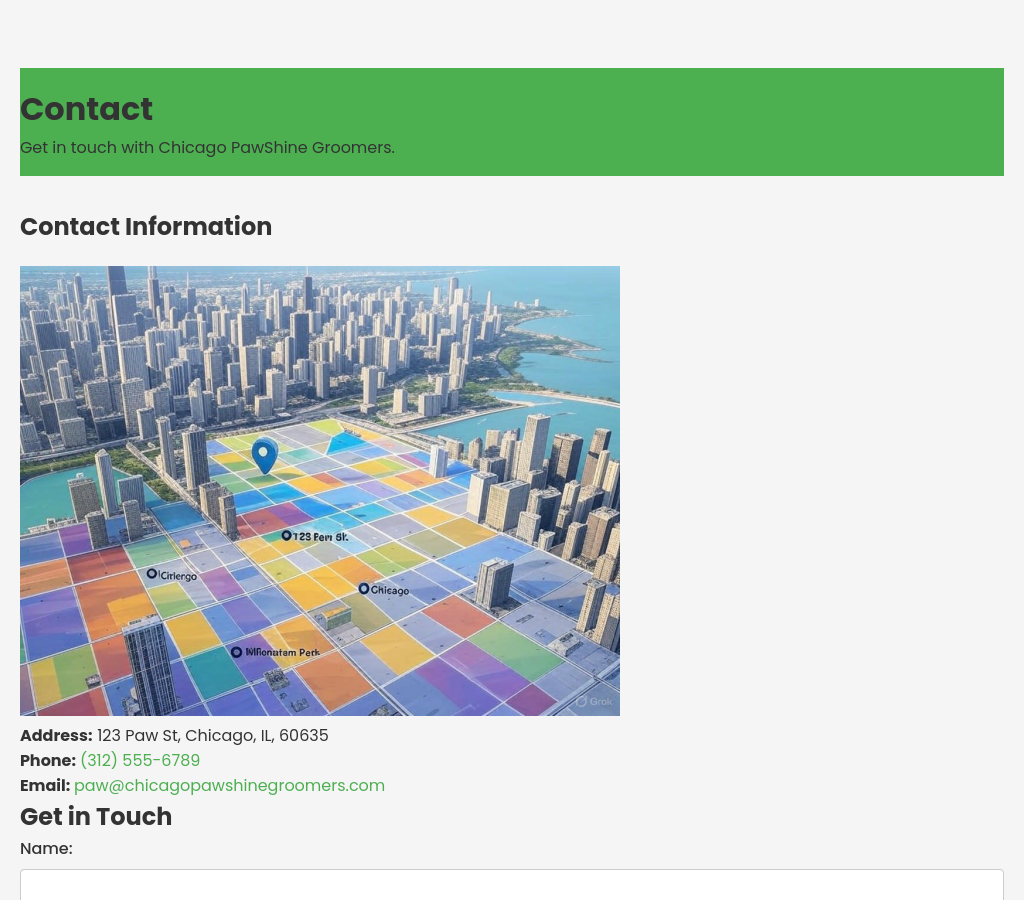Viewport: 1024px width, 900px height.
Task: Click the bold Email label
Action: tap(45, 785)
